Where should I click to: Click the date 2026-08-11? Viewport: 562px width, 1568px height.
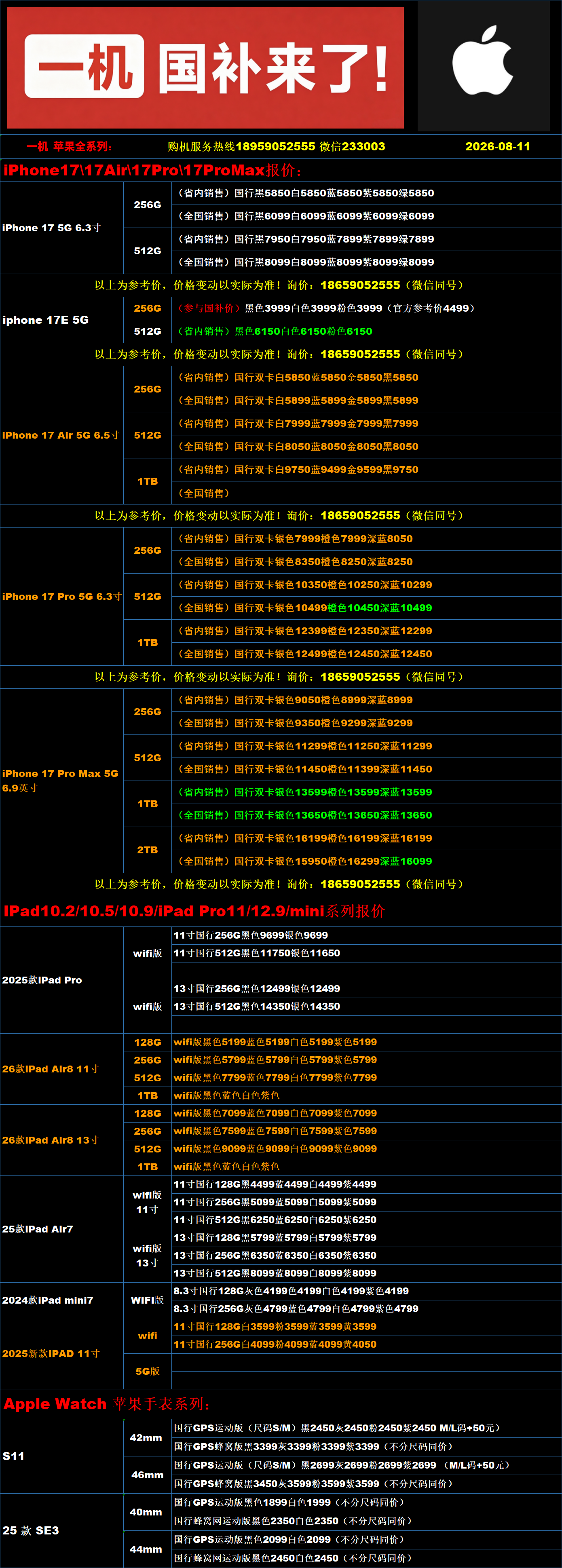[497, 147]
